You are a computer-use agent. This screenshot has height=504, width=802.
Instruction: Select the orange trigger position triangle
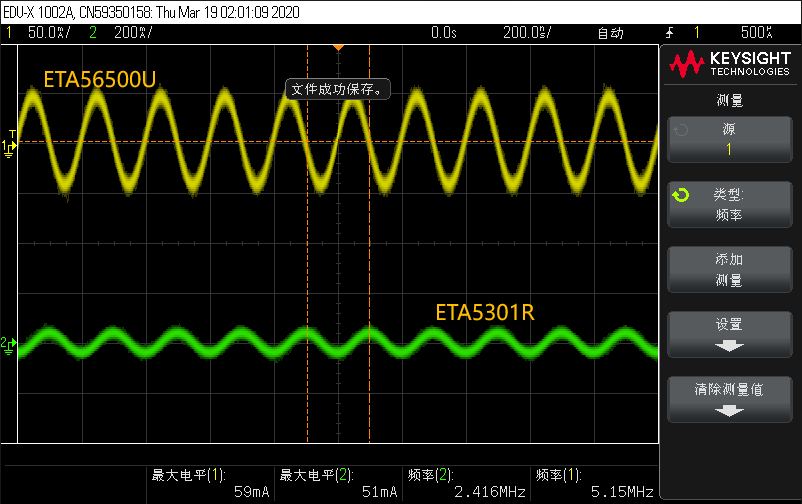pos(338,47)
